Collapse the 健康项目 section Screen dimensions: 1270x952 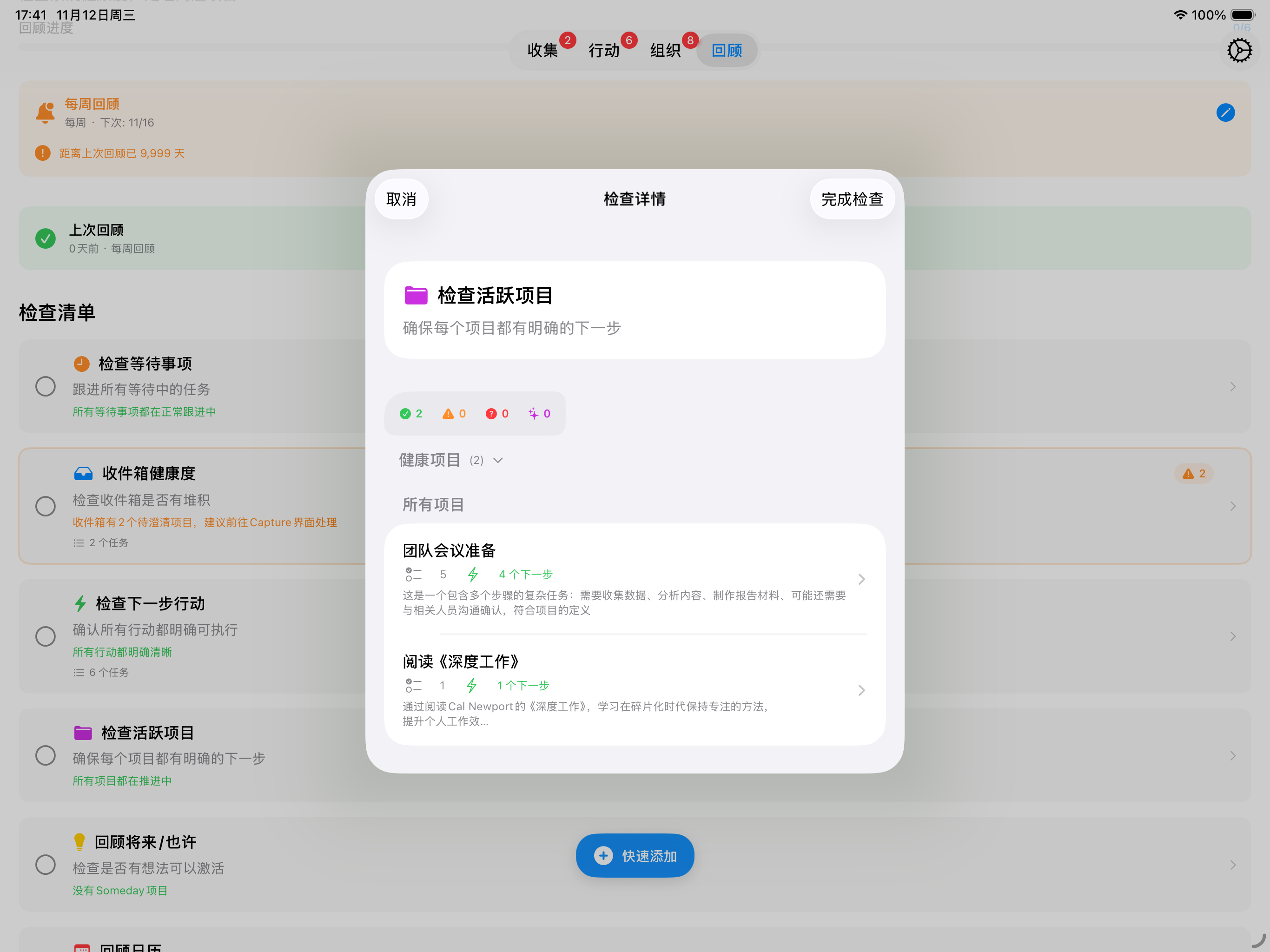[498, 460]
